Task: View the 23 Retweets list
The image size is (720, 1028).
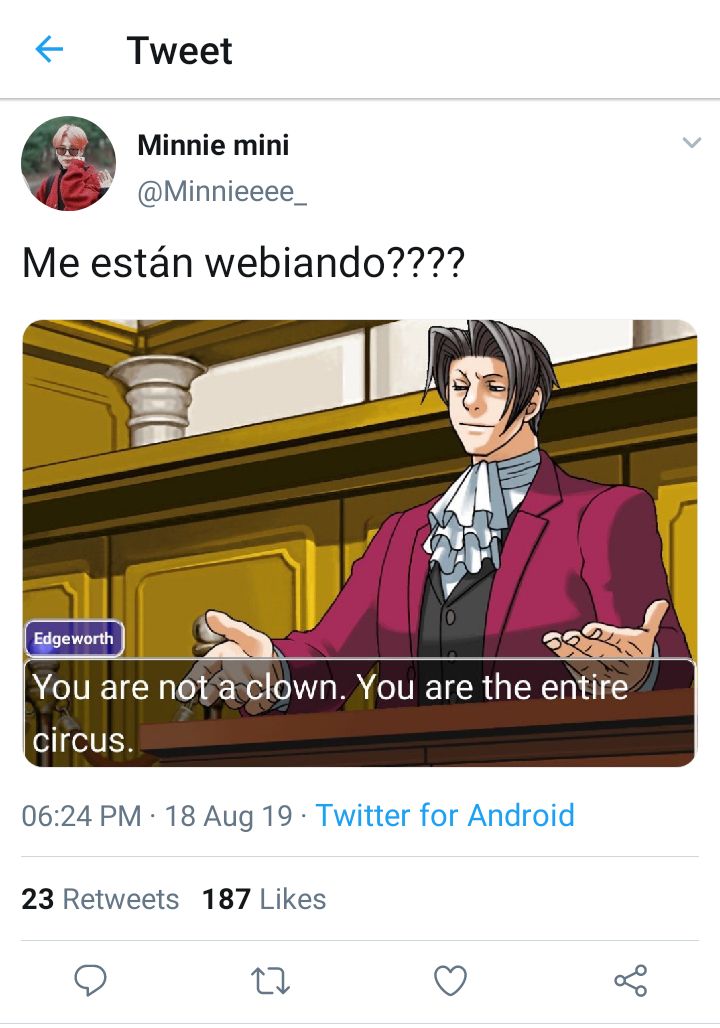Action: [x=100, y=899]
